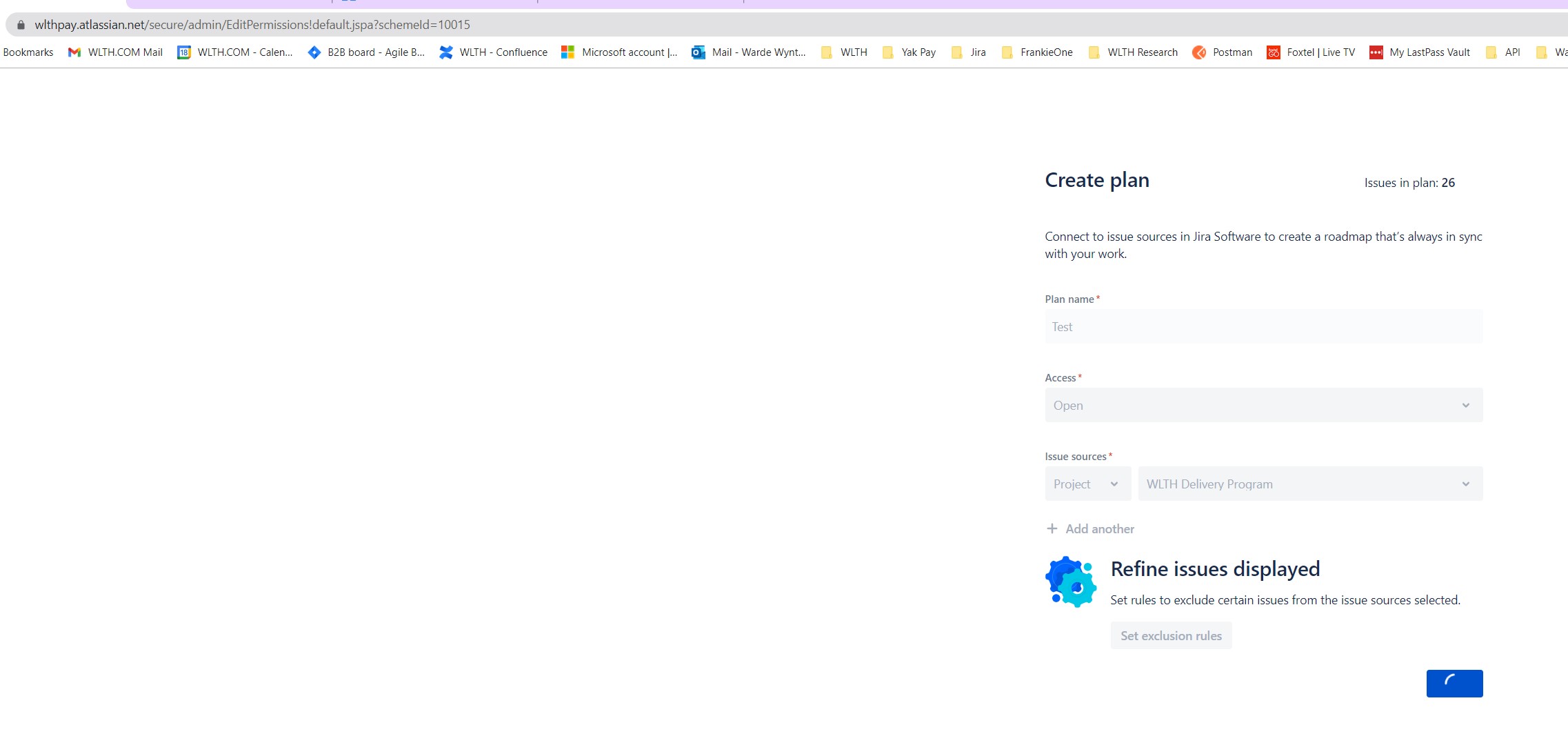Open the WLTH.COM Calendar bookmark
This screenshot has height=754, width=1568.
[x=235, y=52]
